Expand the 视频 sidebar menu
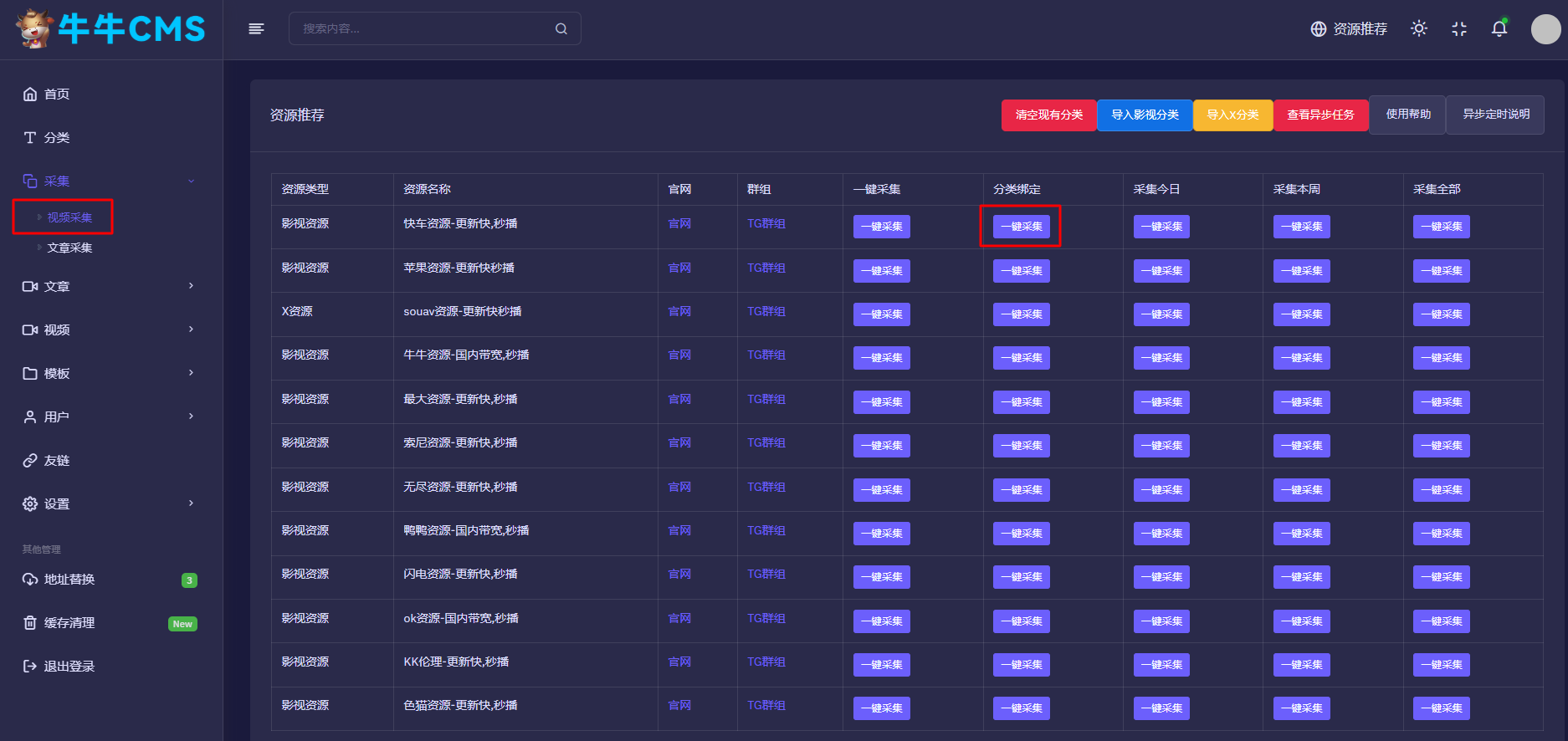Screen dimensions: 1568x741 click(109, 330)
